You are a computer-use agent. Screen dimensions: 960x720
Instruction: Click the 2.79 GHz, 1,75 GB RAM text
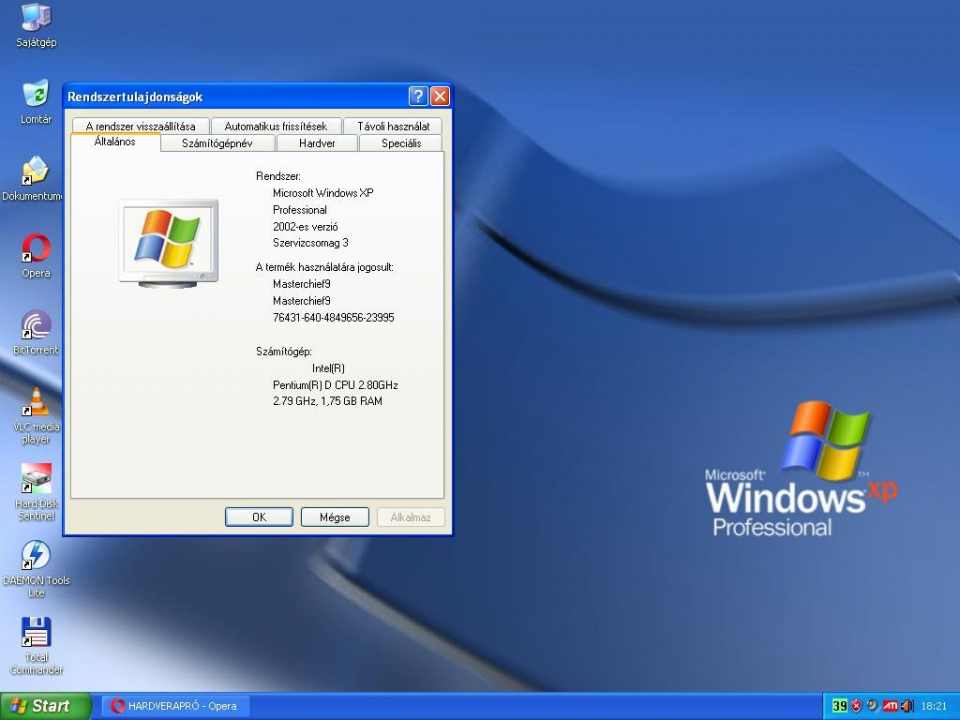328,401
